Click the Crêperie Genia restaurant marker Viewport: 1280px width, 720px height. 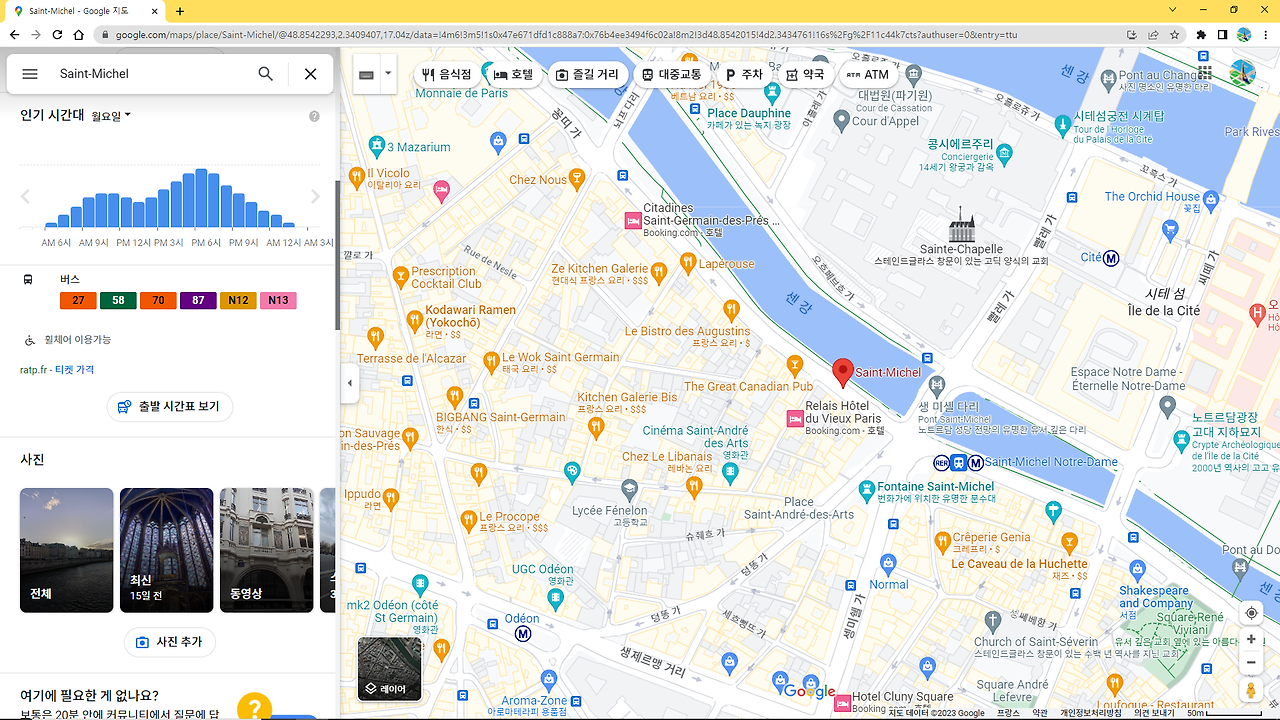coord(941,542)
